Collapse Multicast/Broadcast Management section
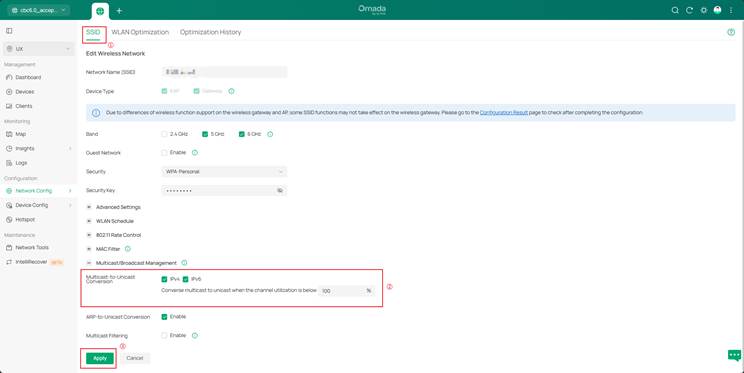The width and height of the screenshot is (744, 373). [89, 263]
